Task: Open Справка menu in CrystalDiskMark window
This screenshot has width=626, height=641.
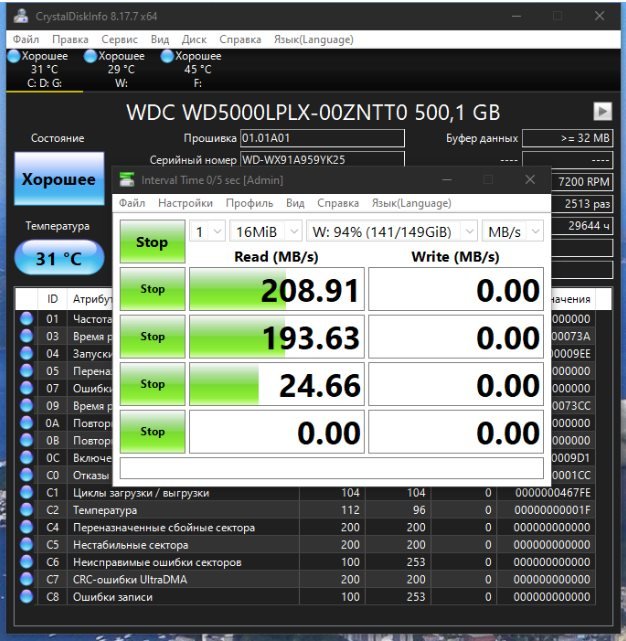Action: pos(338,203)
